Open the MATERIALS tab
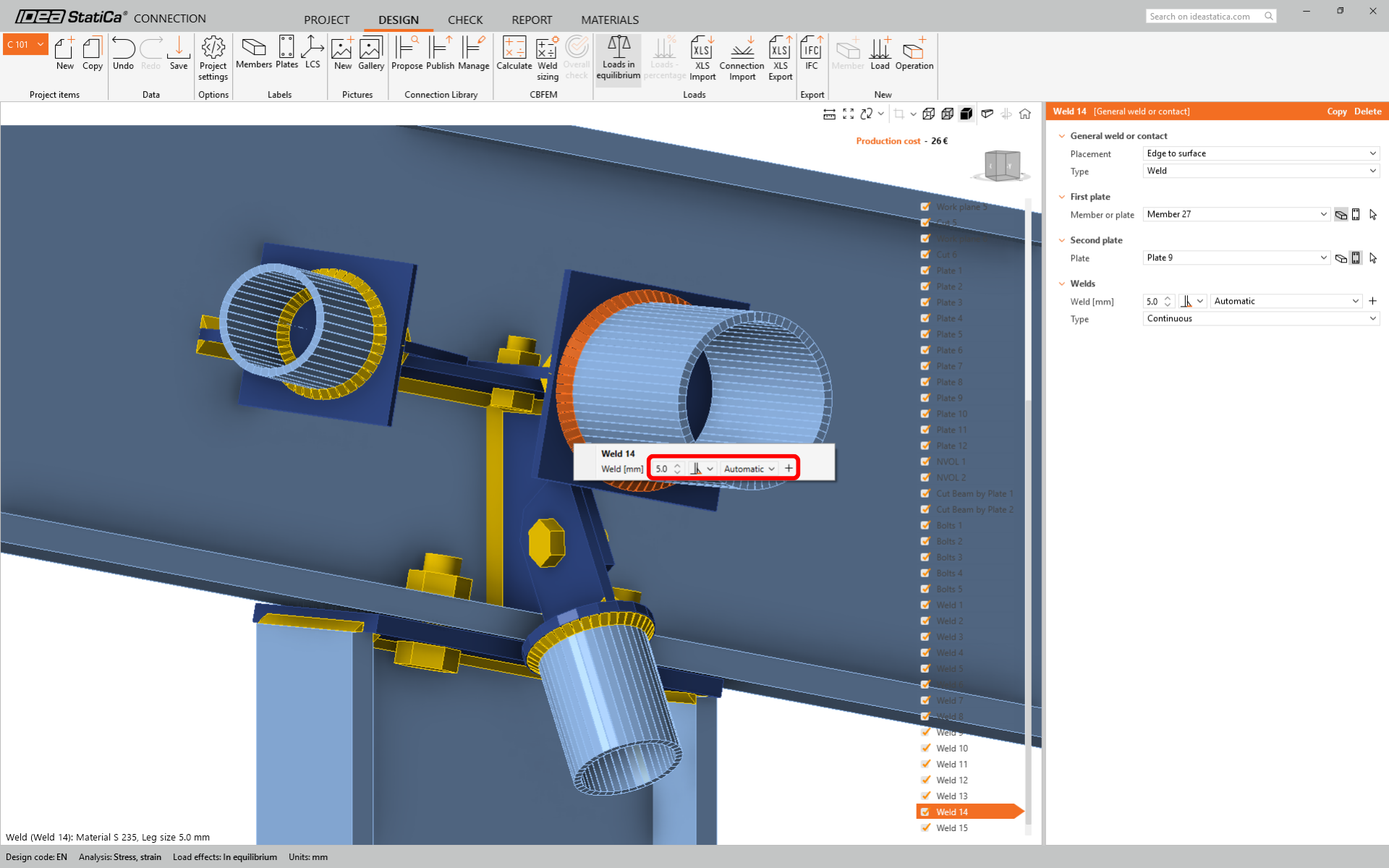Viewport: 1389px width, 868px height. pyautogui.click(x=609, y=20)
